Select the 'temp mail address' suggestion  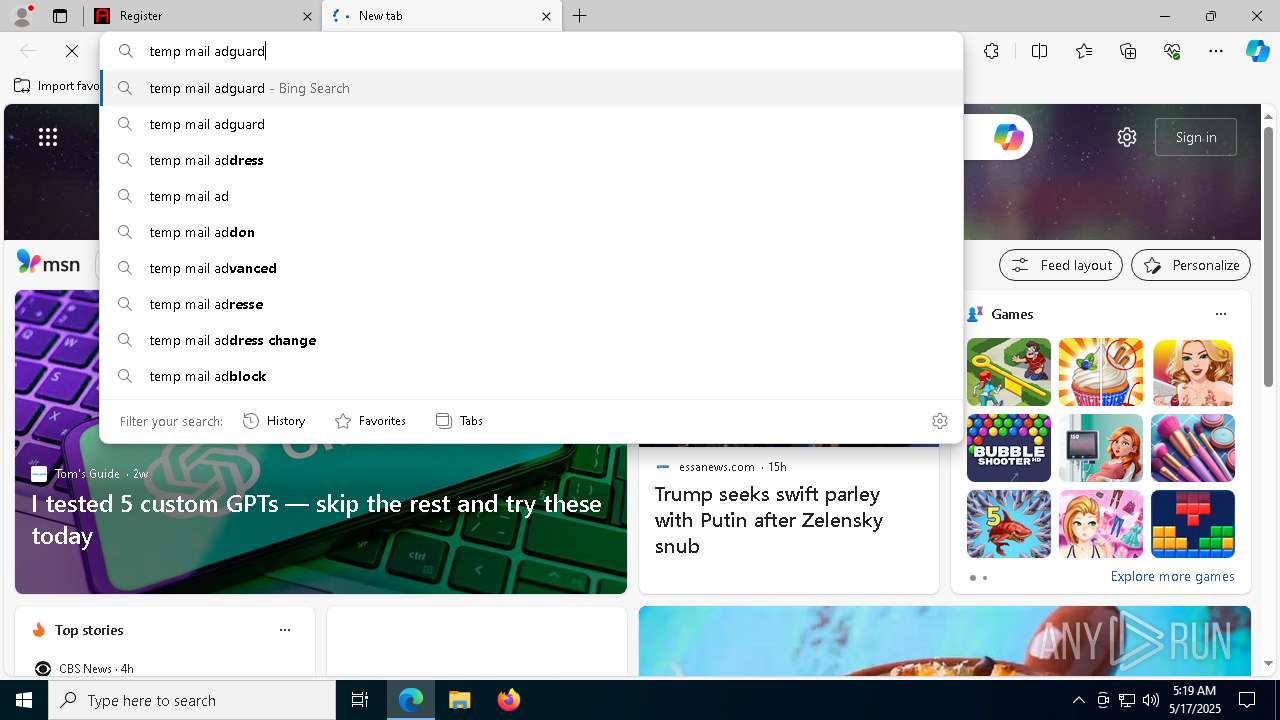531,160
